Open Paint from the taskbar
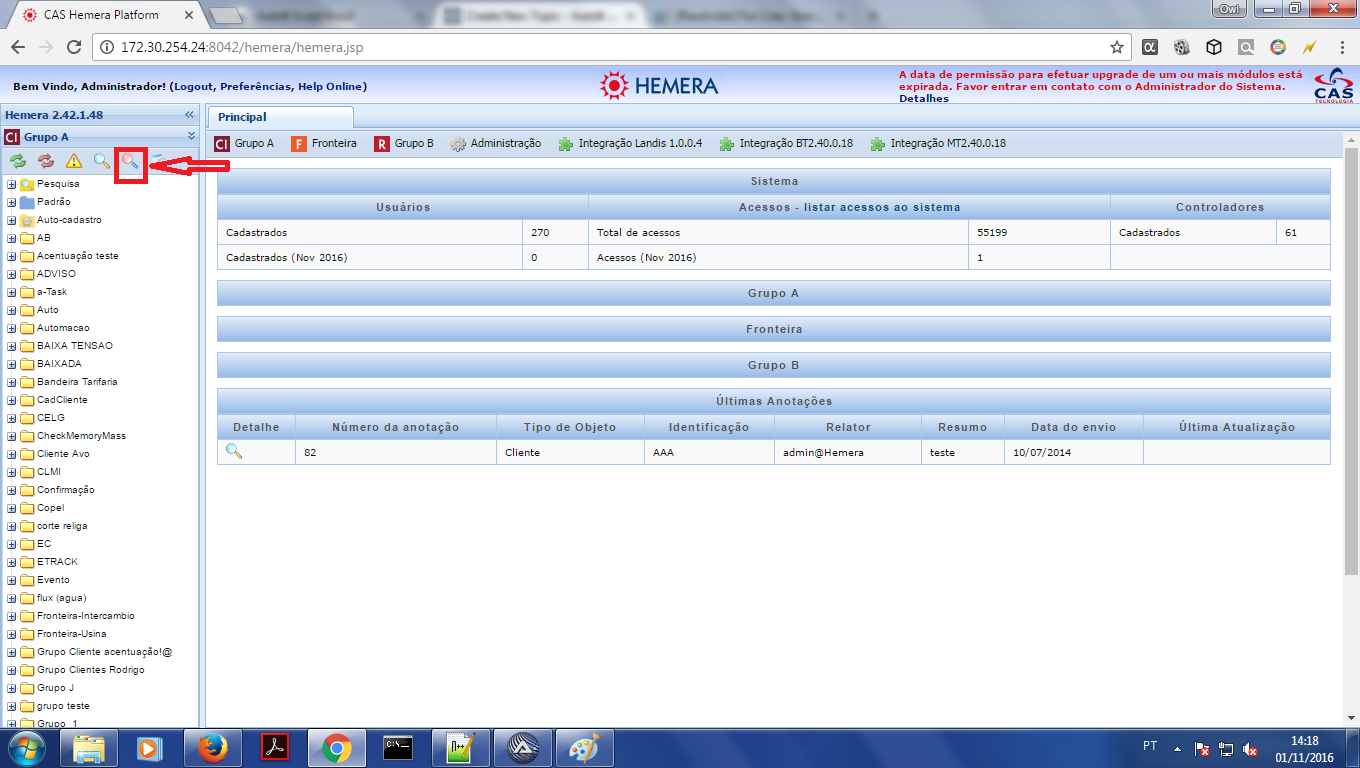Screen dimensions: 1360x768 pos(584,748)
